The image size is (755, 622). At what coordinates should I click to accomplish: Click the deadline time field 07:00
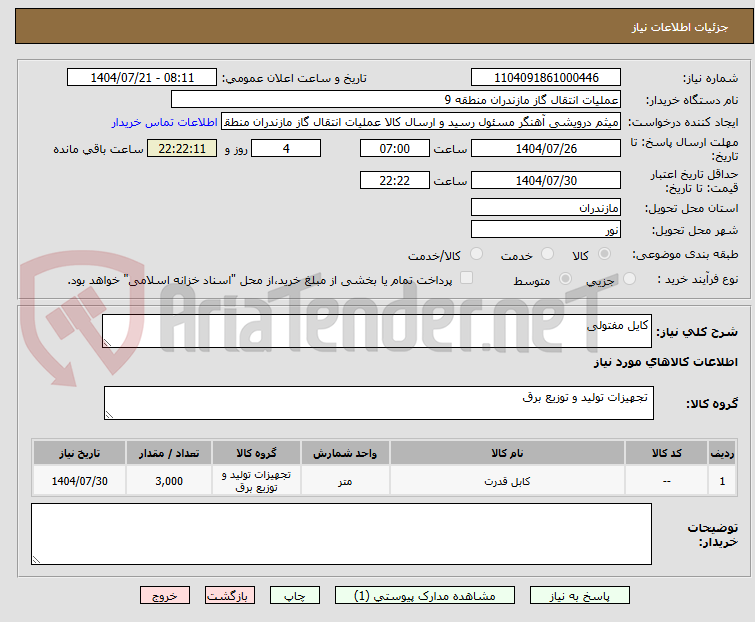[x=394, y=148]
